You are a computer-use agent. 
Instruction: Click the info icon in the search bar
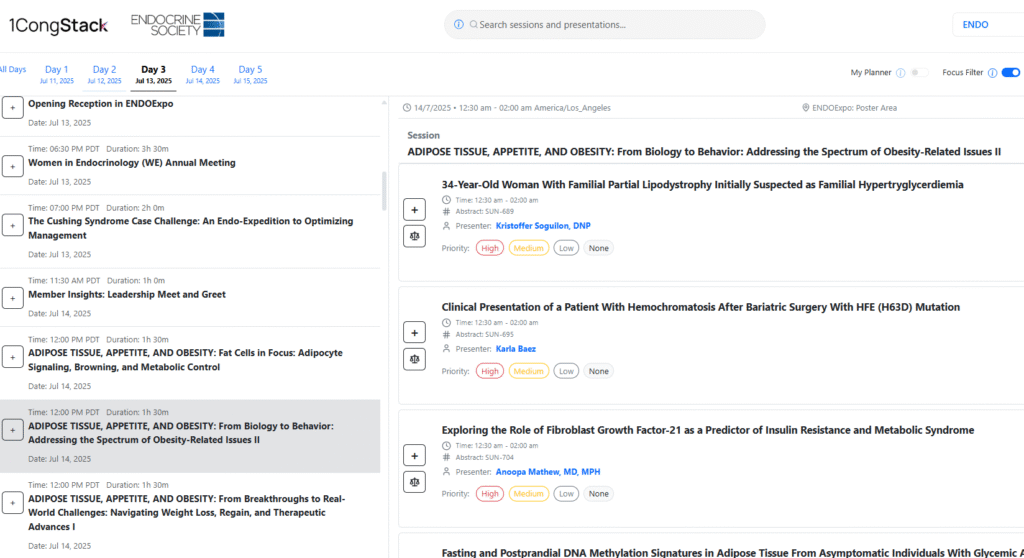pos(459,25)
